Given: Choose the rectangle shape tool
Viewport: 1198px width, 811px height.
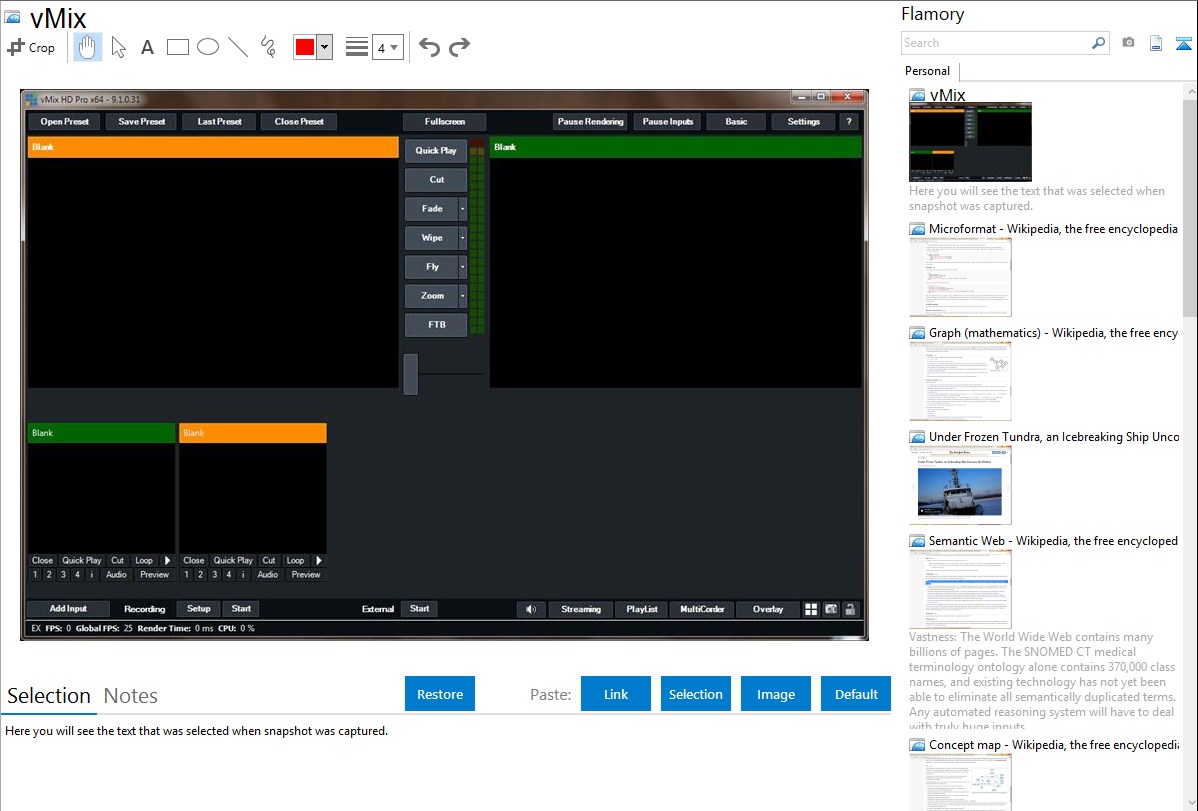Looking at the screenshot, I should (x=178, y=47).
